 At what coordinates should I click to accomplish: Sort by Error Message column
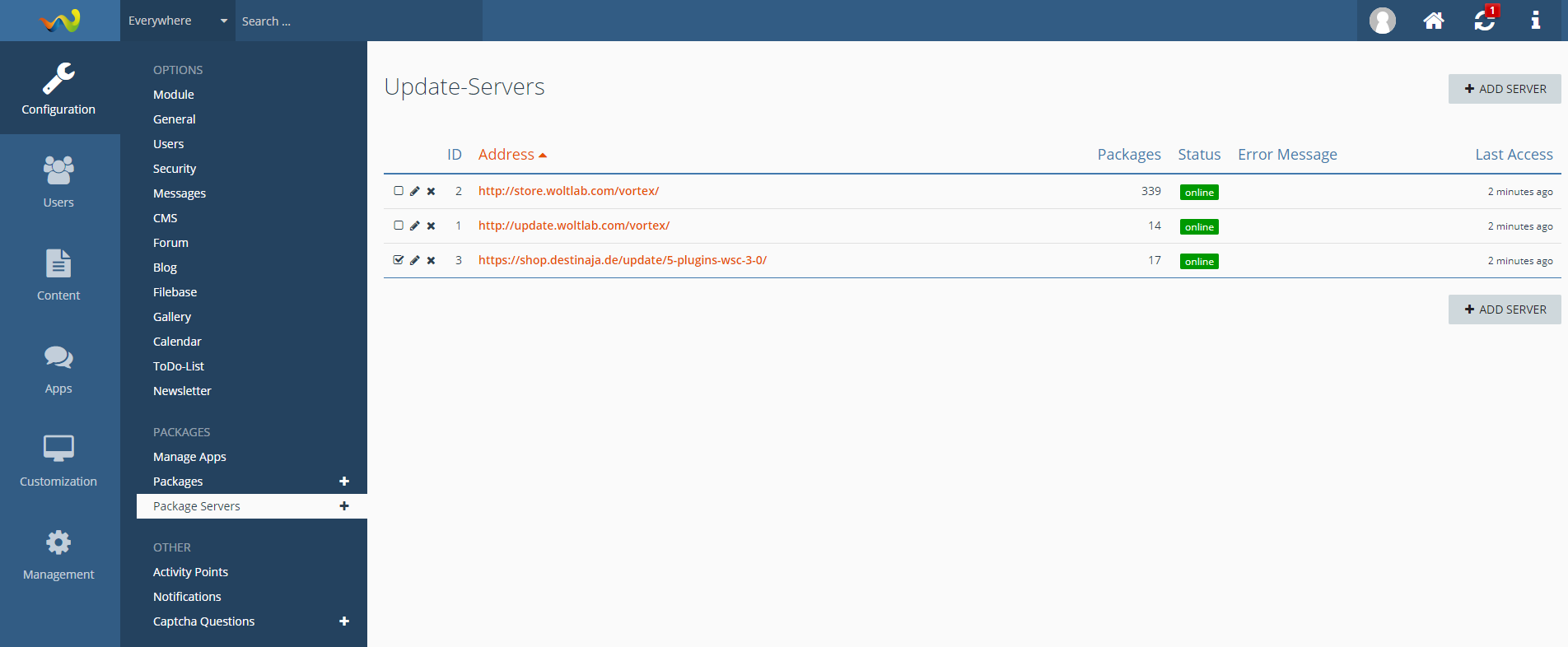pyautogui.click(x=1287, y=155)
